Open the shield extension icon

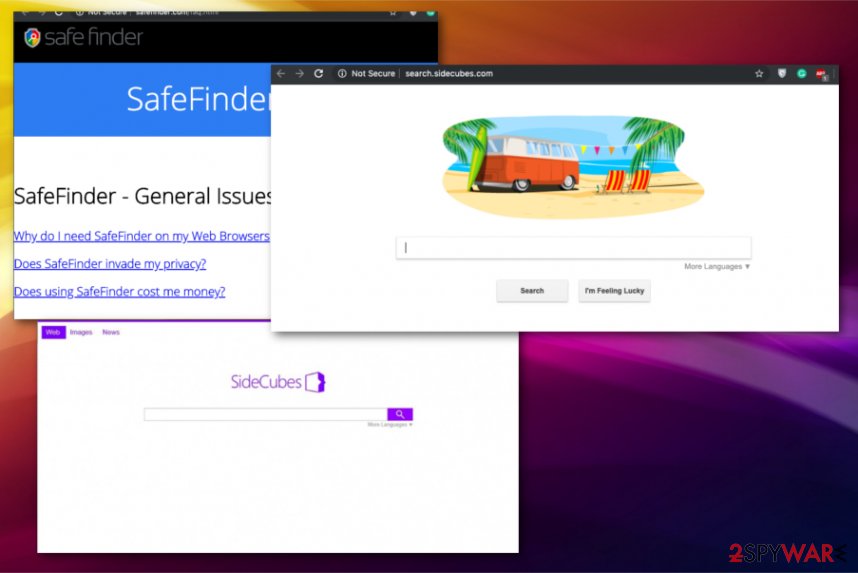[x=782, y=73]
